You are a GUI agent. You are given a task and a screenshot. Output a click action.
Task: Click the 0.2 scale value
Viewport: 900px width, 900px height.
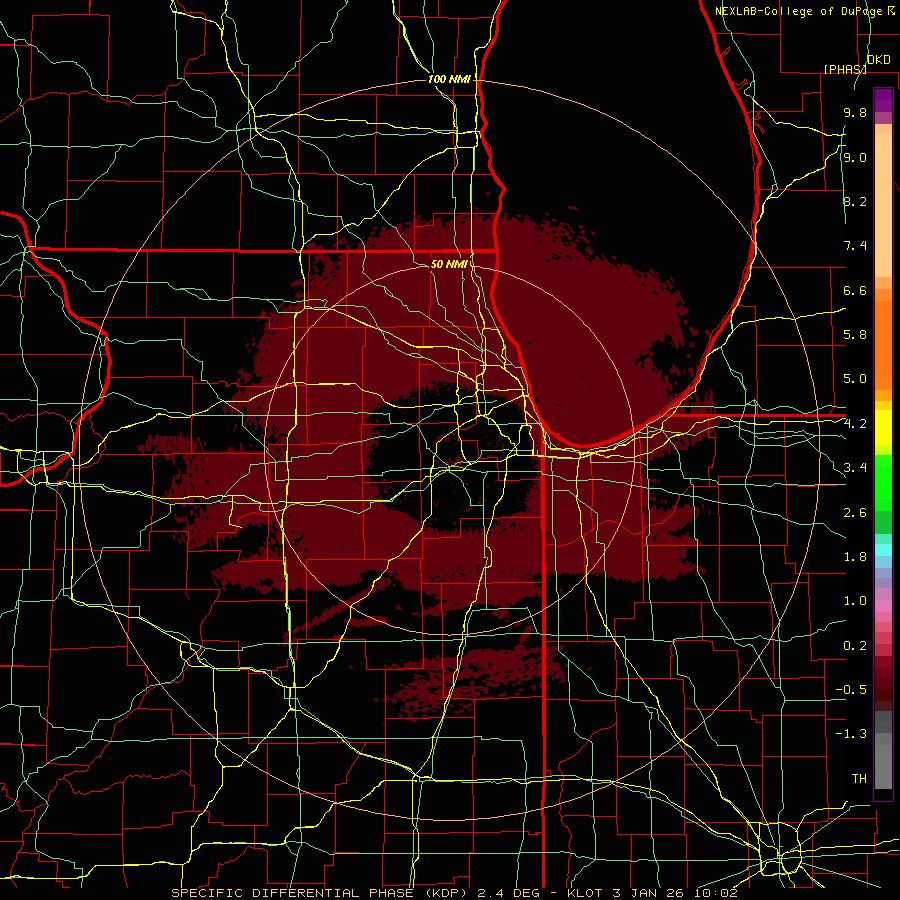855,645
